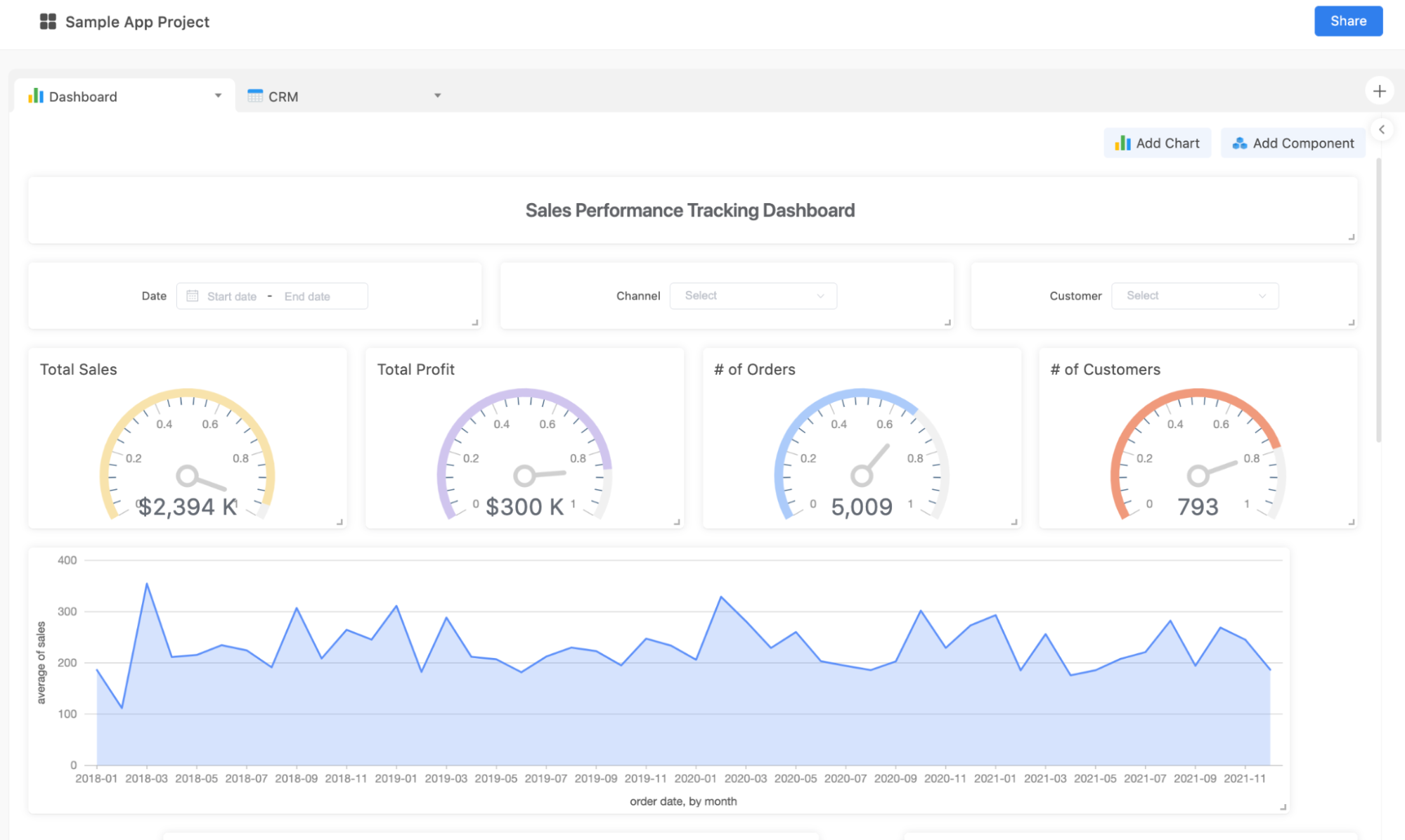Click the calendar icon in the date field
Screen dimensions: 1405x840
pyautogui.click(x=193, y=296)
